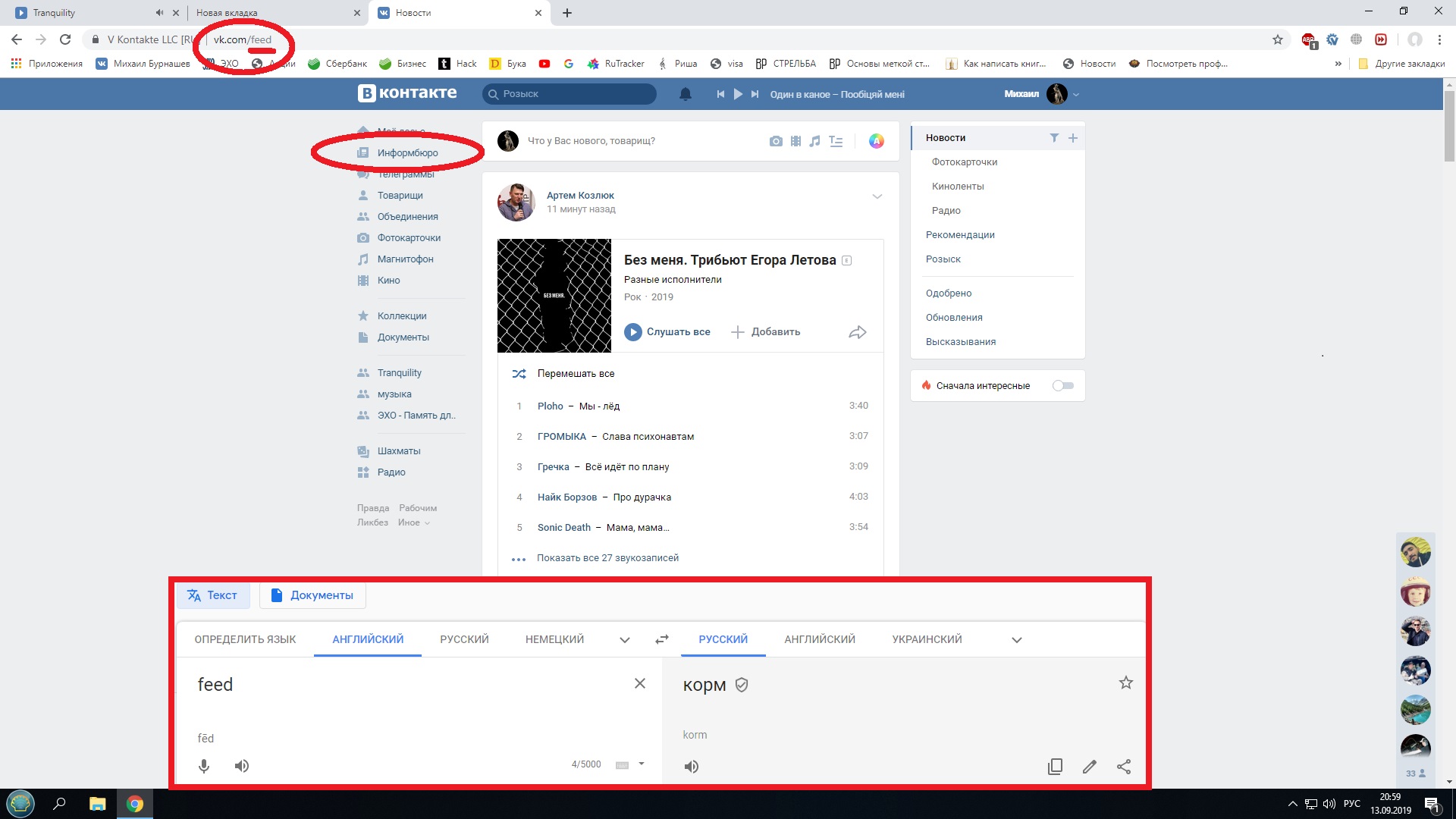Open the virtual keyboard dropdown arrow

pos(642,764)
